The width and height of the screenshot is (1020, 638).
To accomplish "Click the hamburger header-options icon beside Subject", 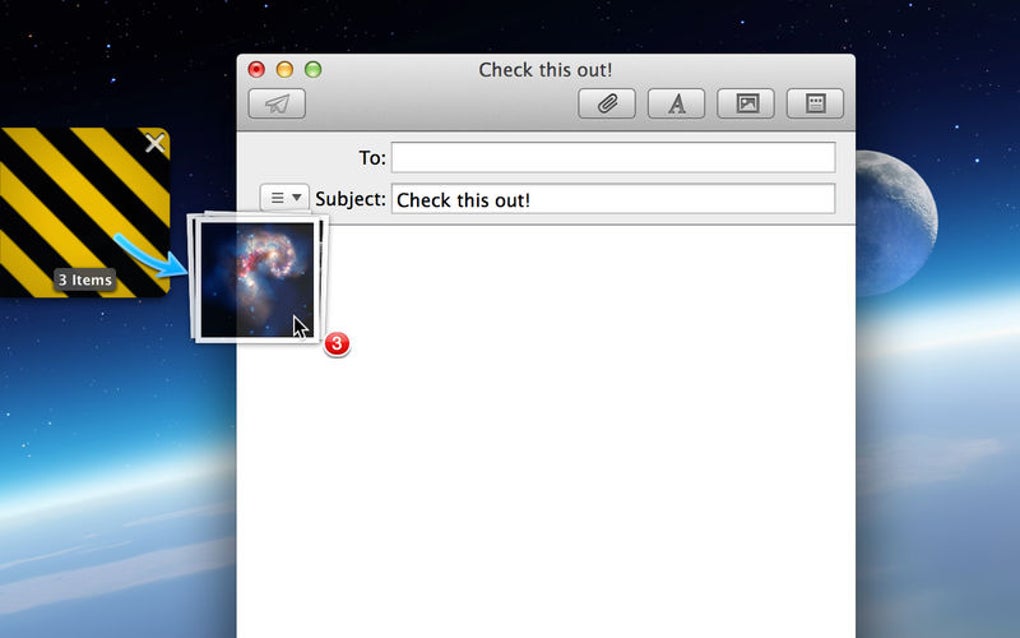I will tap(277, 197).
